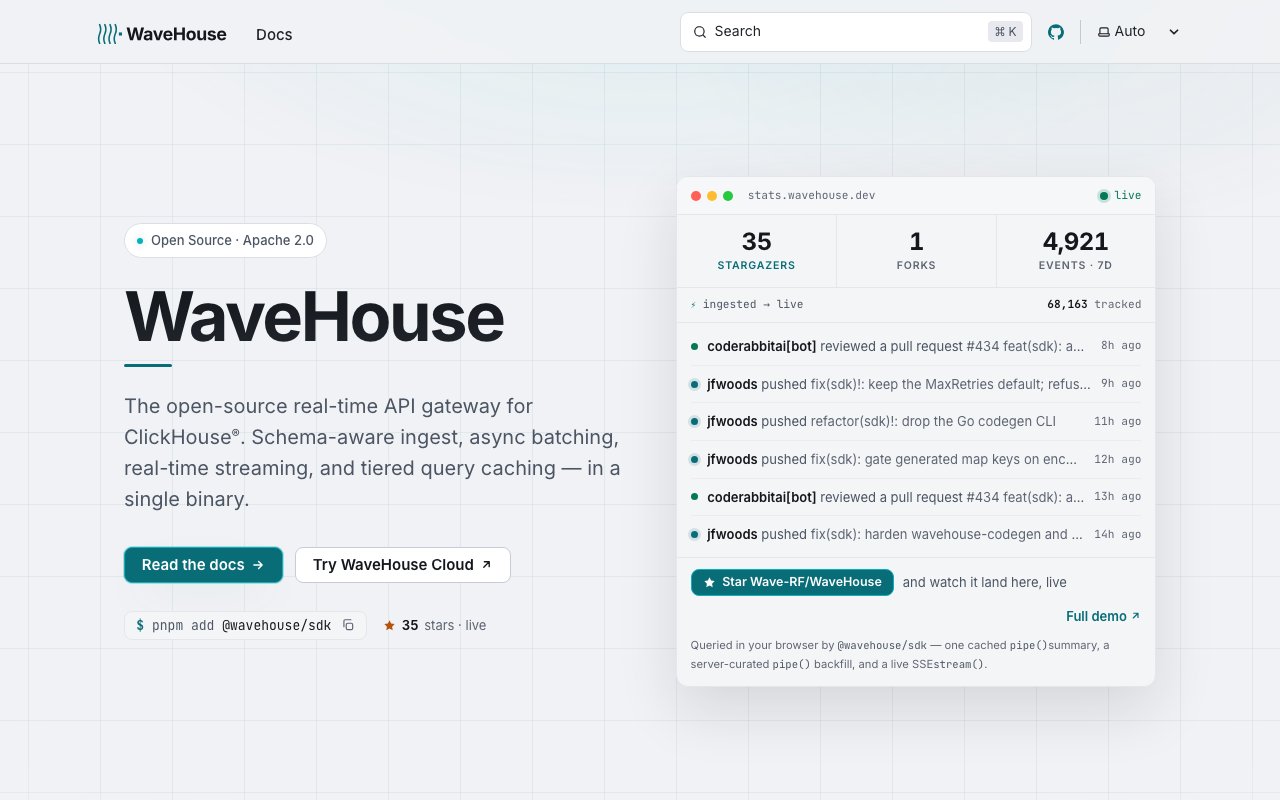Click the "open-source real-time API gateway" description
This screenshot has height=800, width=1280.
point(373,452)
